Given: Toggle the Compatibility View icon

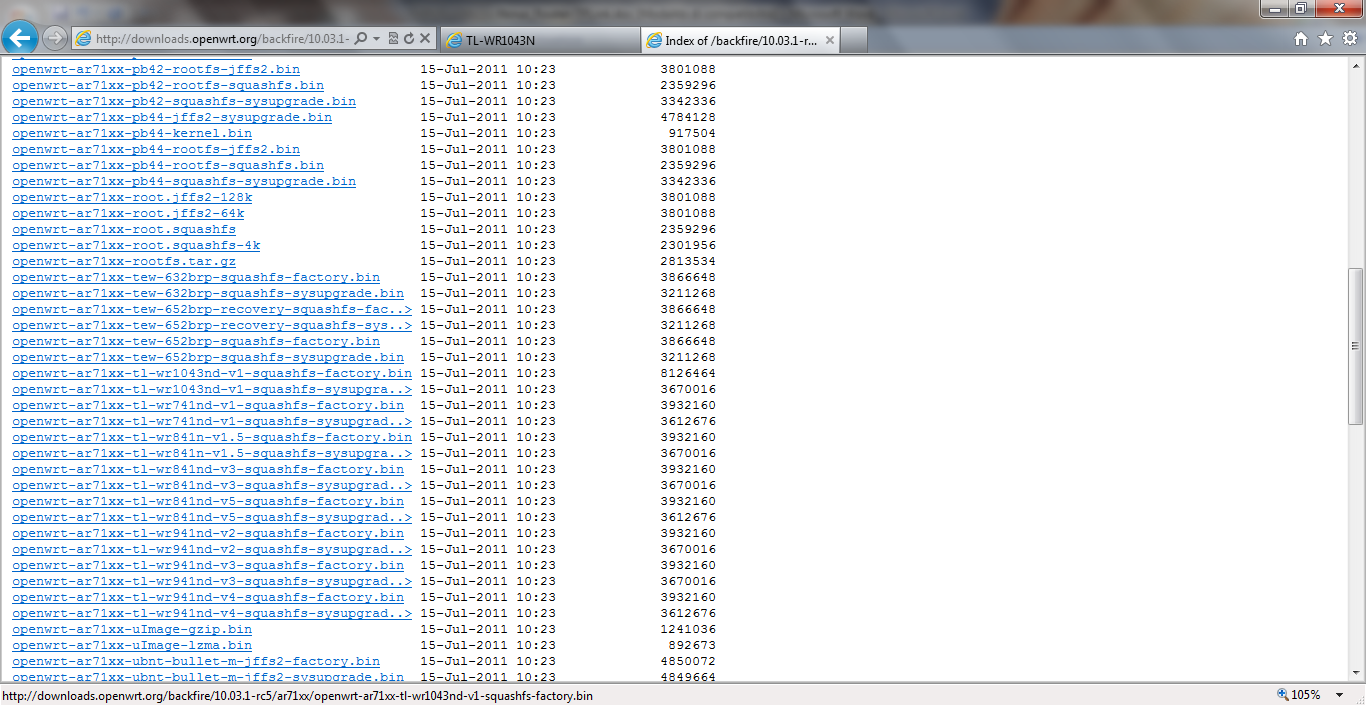Looking at the screenshot, I should tap(393, 39).
